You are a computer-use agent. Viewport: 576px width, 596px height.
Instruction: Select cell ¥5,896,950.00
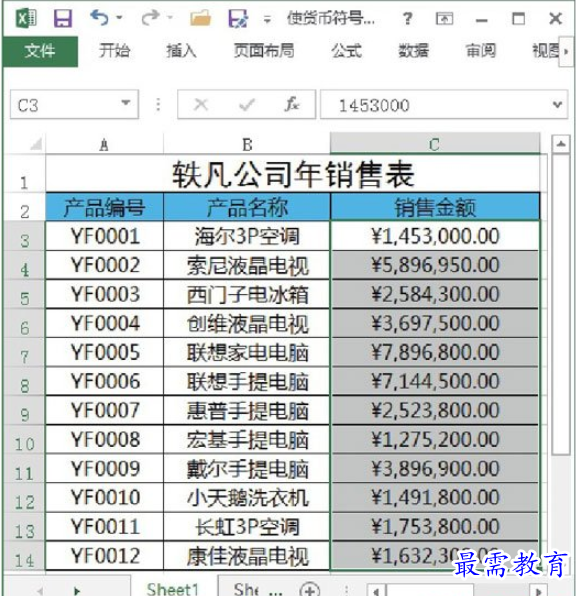(x=435, y=265)
